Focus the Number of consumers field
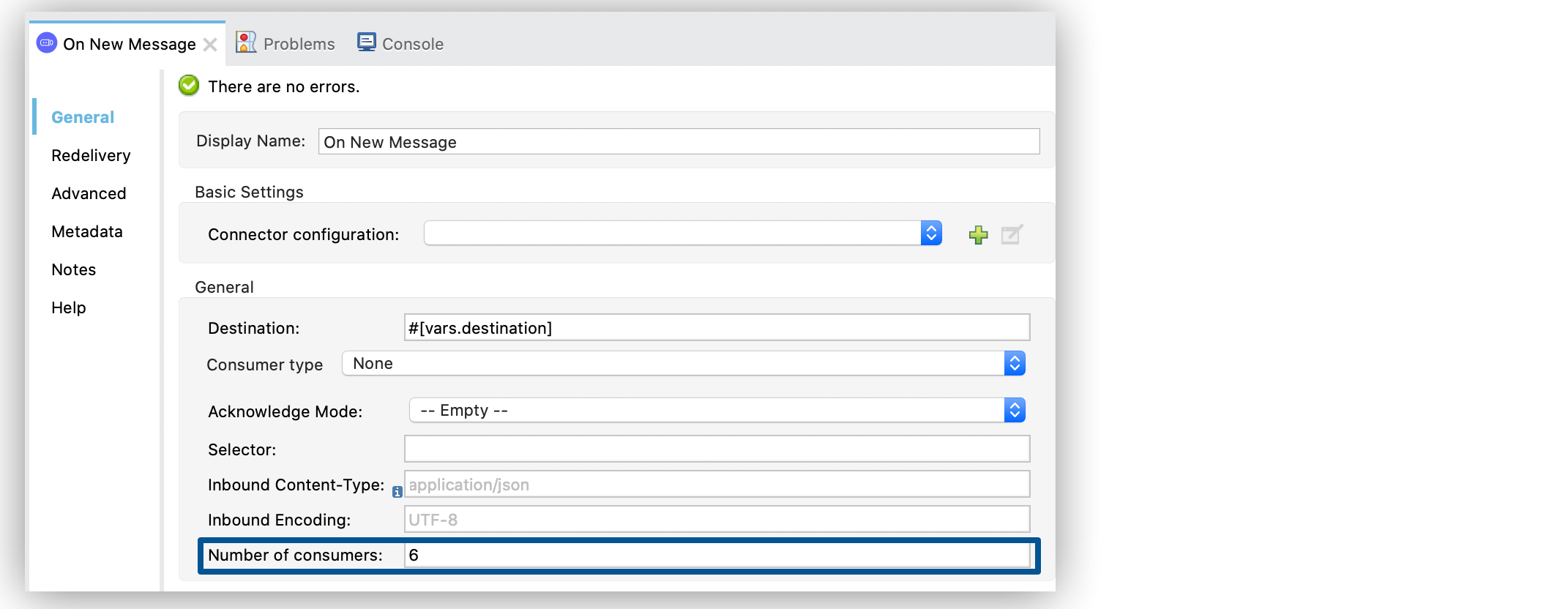Viewport: 1568px width, 609px height. 716,555
